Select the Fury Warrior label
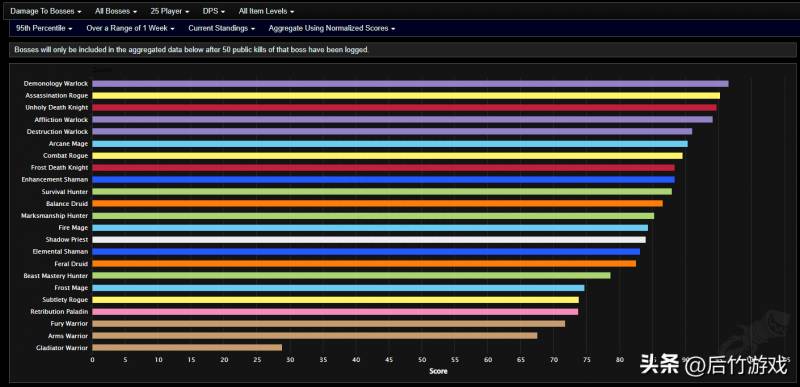 (69, 324)
